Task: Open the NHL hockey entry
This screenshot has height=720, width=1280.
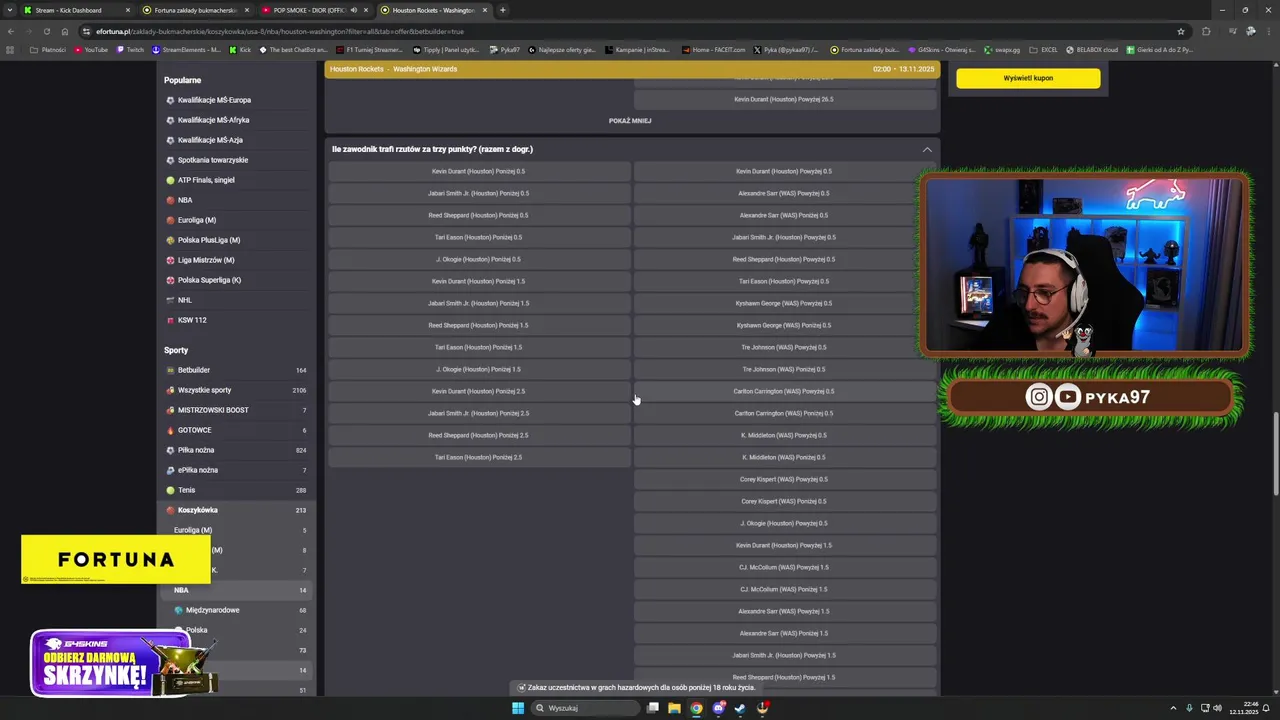Action: click(x=238, y=300)
